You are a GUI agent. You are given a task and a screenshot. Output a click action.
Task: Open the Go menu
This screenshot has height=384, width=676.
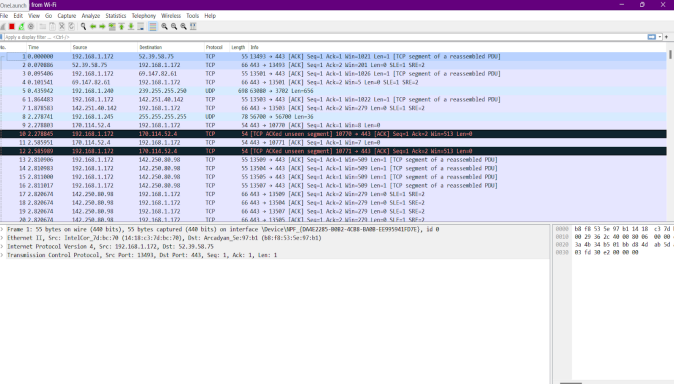pyautogui.click(x=48, y=16)
